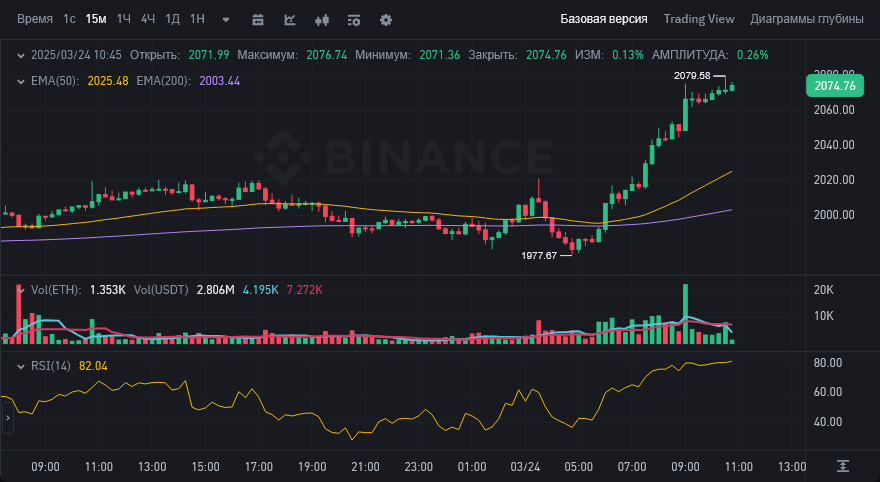Collapse the candle OHLC info row

click(21, 55)
